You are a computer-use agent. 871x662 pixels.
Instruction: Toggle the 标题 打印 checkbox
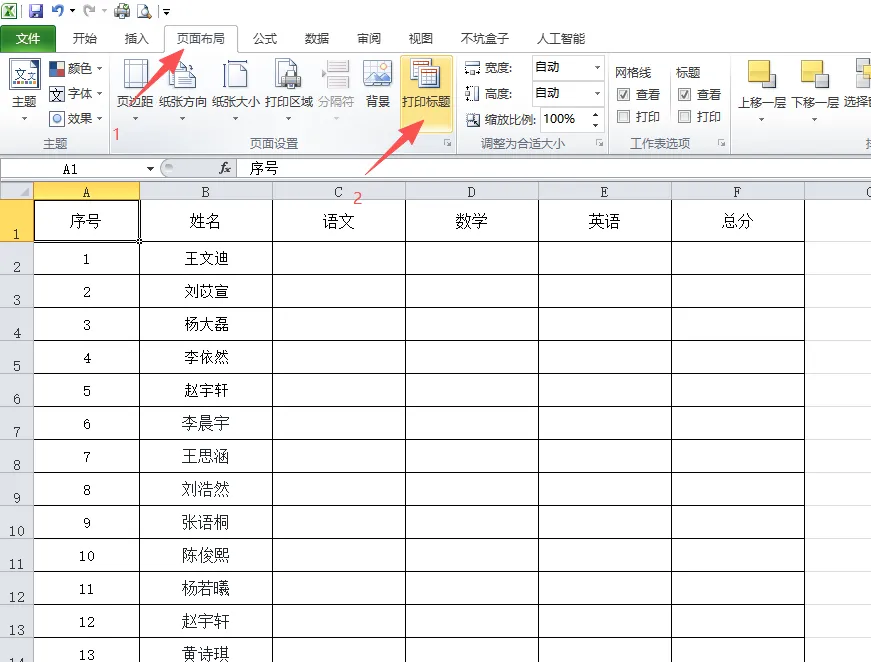684,117
